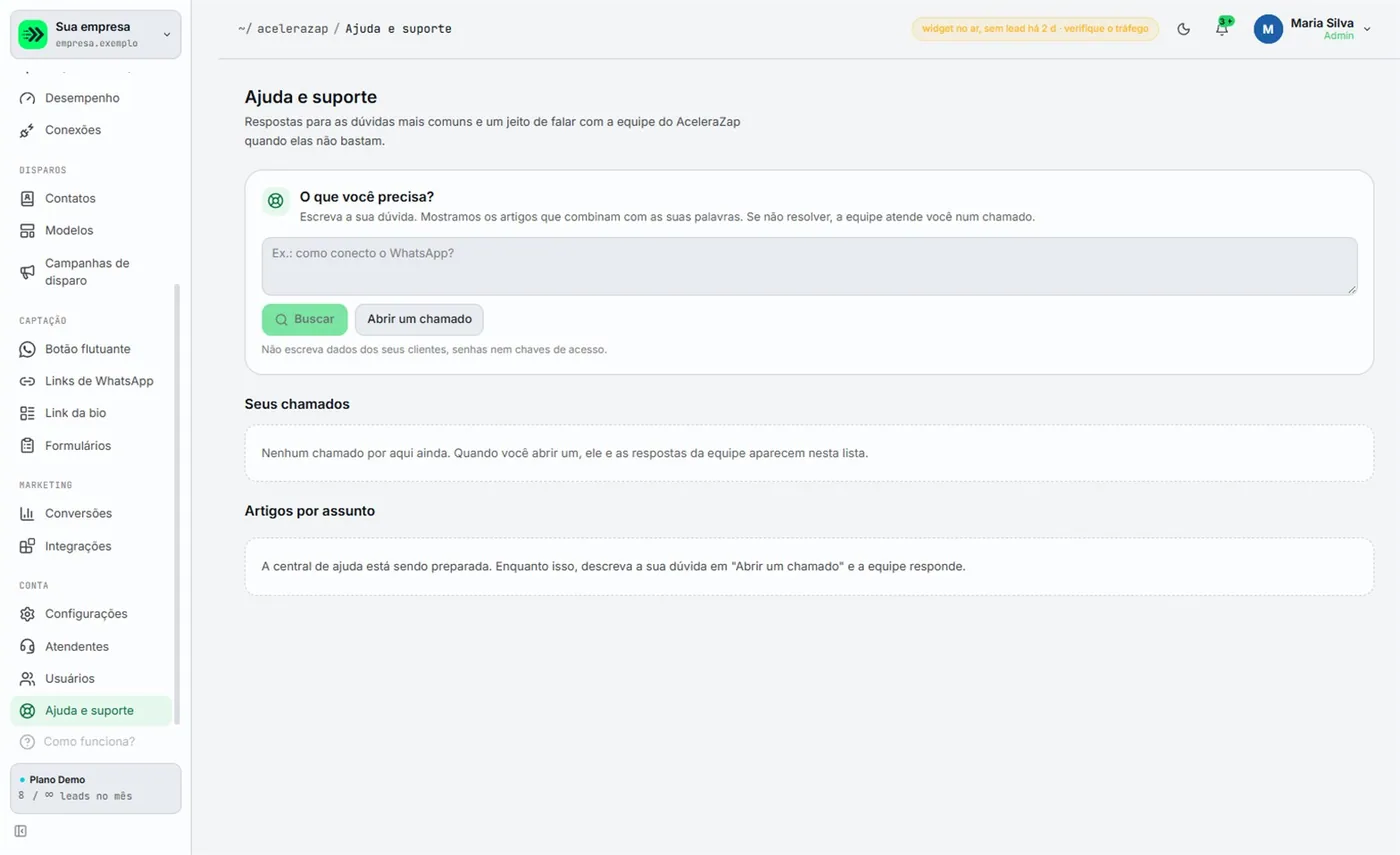This screenshot has height=855, width=1400.
Task: Click the Links de WhatsApp chain icon
Action: pos(28,381)
